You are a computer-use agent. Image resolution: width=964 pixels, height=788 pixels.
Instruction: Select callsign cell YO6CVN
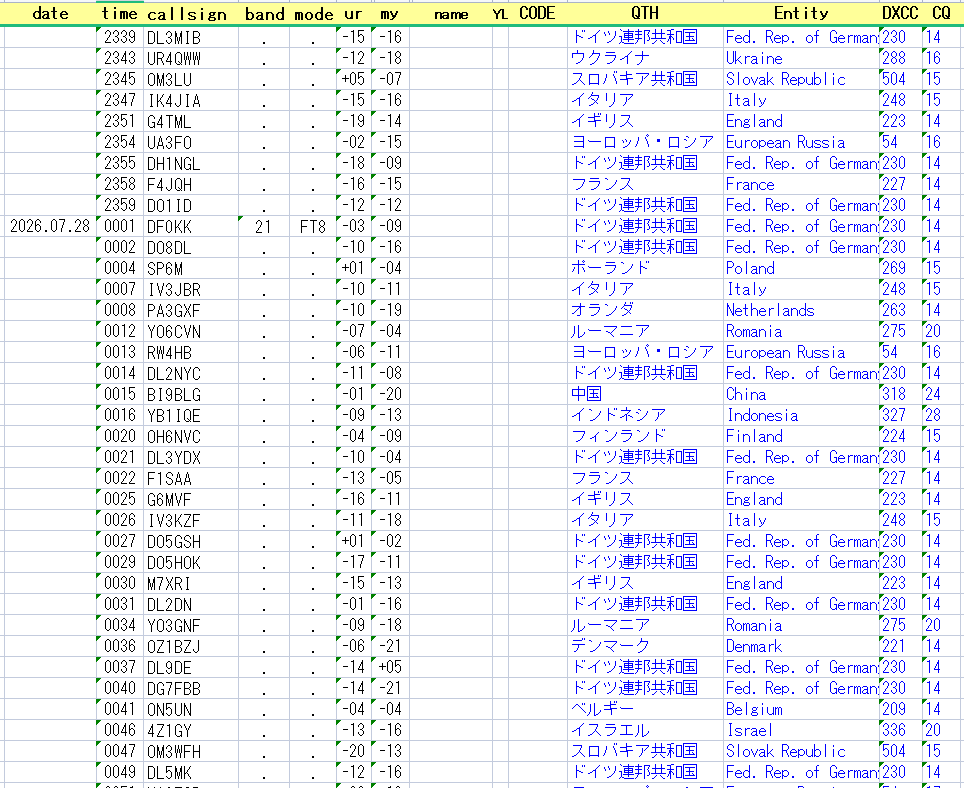[191, 331]
